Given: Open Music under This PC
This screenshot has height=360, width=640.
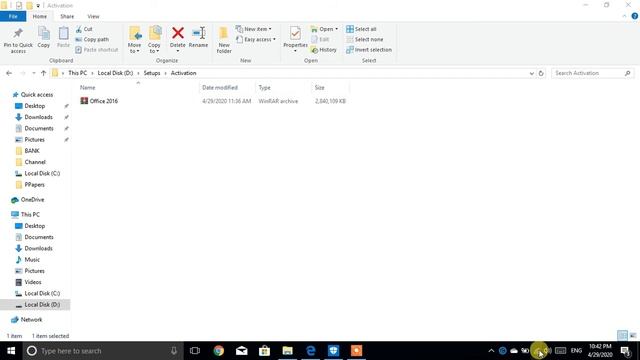Looking at the screenshot, I should 32,260.
